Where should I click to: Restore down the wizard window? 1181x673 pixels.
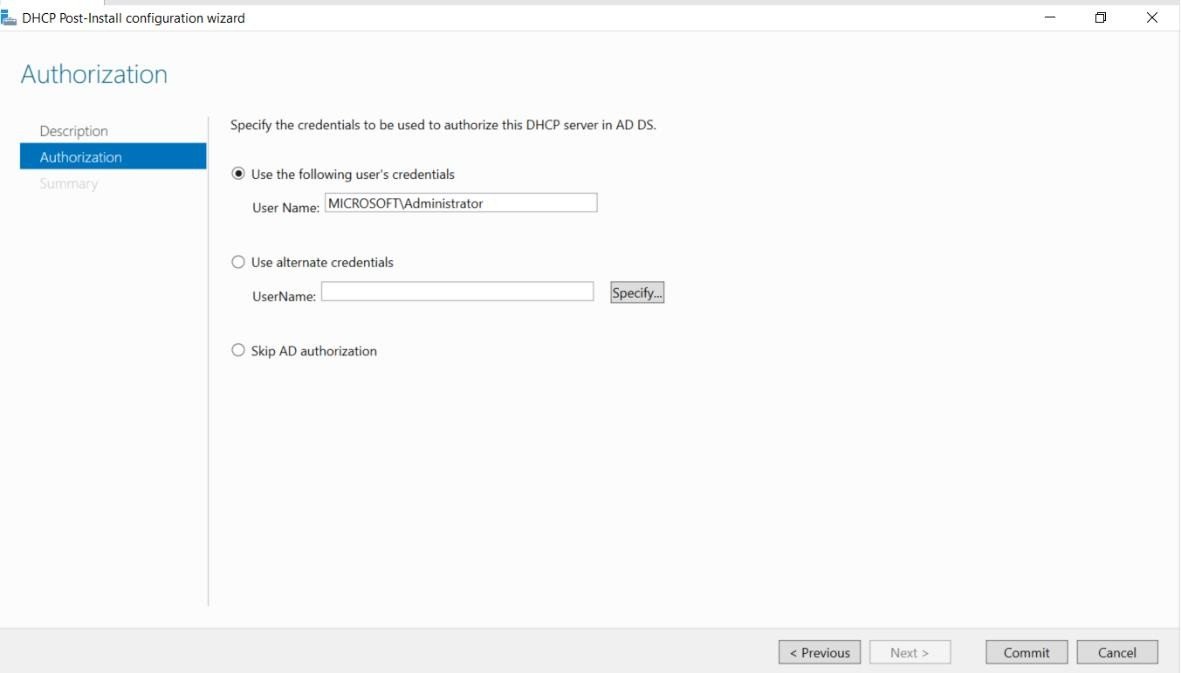click(1100, 17)
